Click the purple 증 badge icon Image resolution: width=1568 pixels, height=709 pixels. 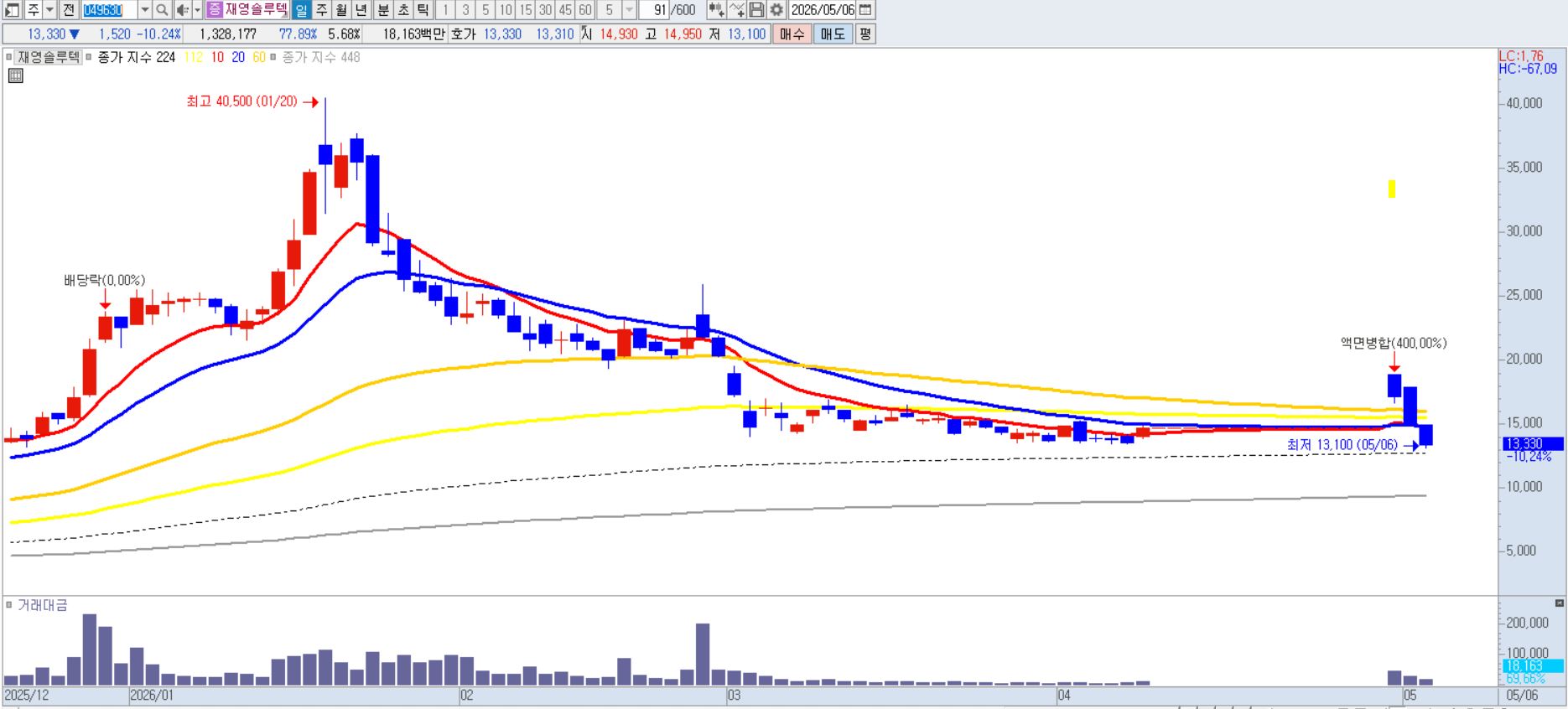click(215, 10)
